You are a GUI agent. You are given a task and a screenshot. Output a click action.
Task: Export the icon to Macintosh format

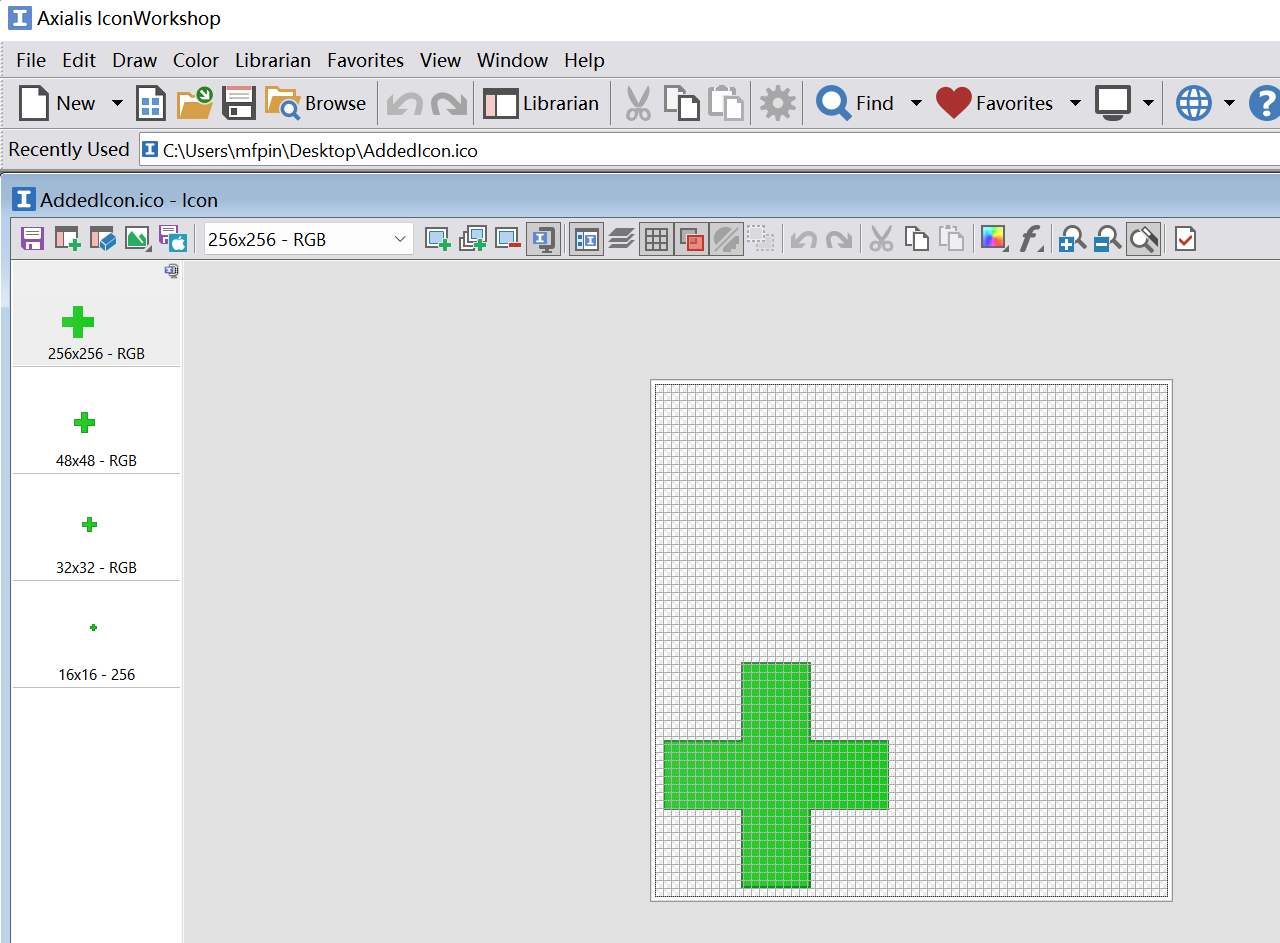coord(173,239)
